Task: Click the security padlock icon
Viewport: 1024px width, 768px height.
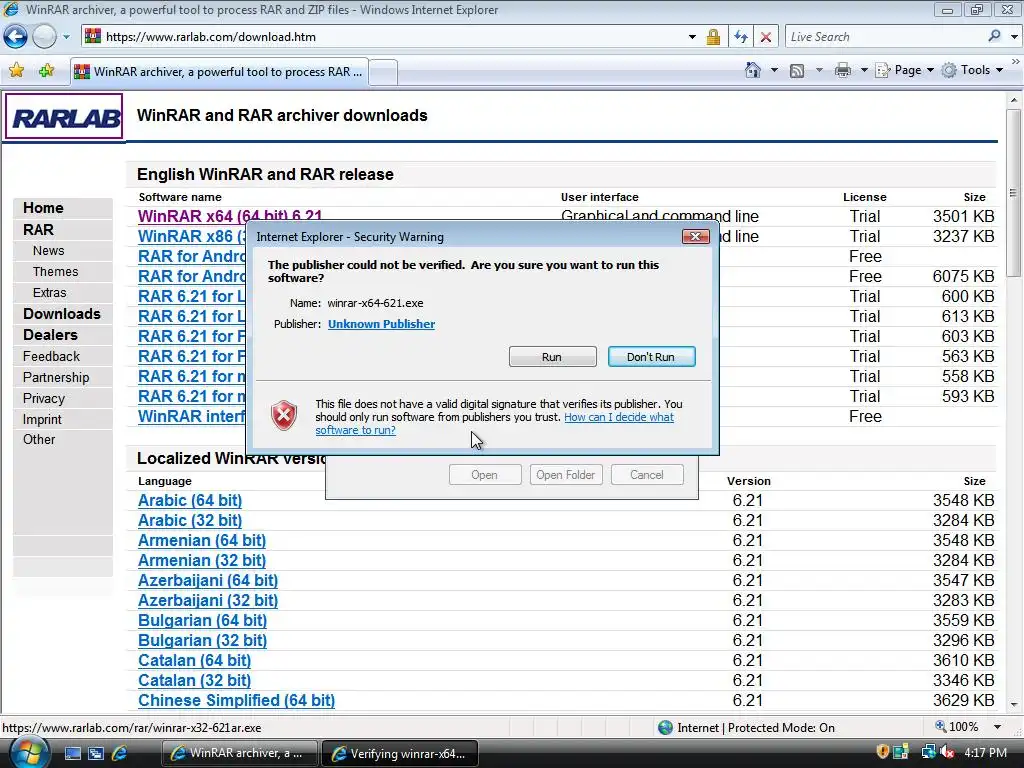Action: 712,37
